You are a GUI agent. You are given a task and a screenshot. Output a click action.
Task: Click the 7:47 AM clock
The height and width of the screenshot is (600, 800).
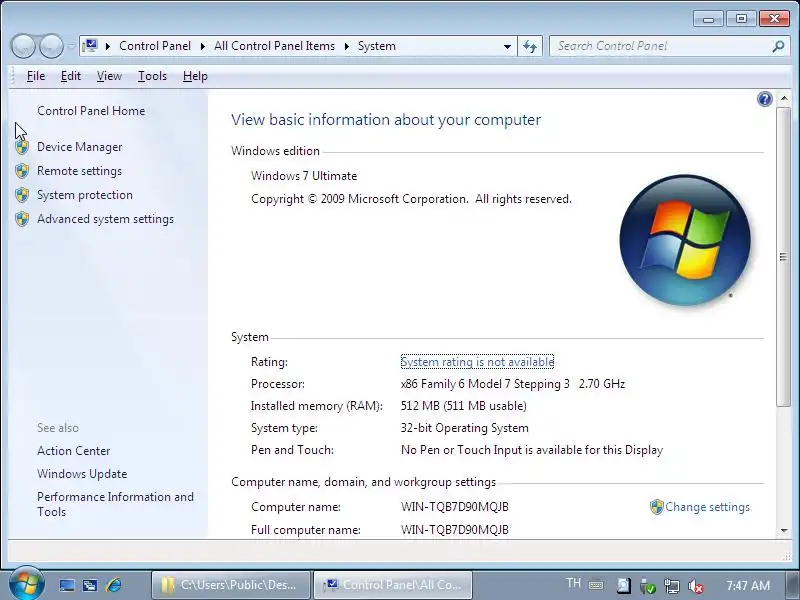coord(748,585)
